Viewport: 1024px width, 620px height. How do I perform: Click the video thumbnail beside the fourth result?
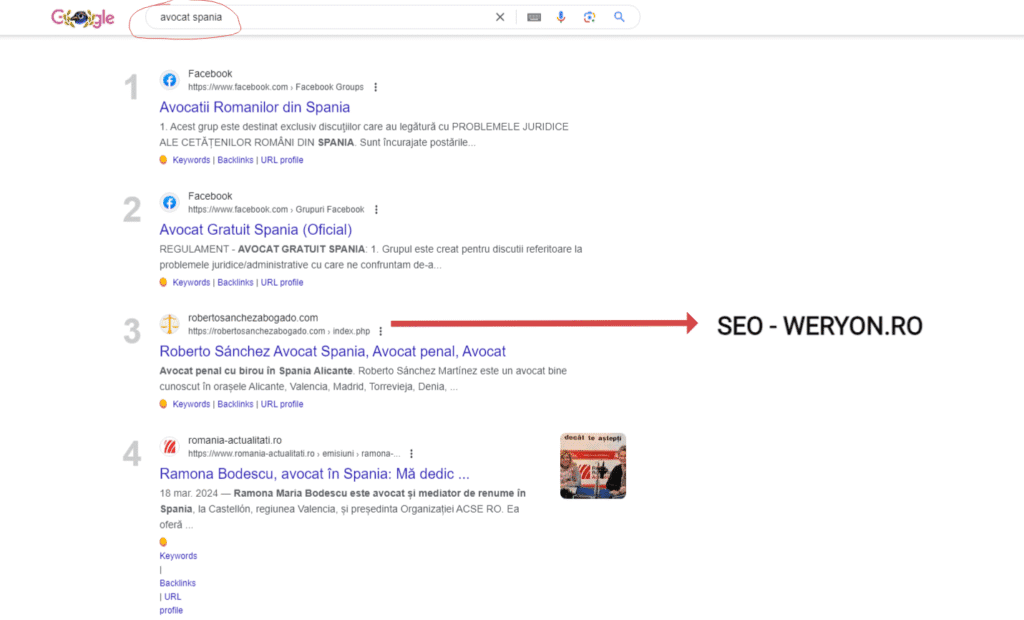(592, 465)
